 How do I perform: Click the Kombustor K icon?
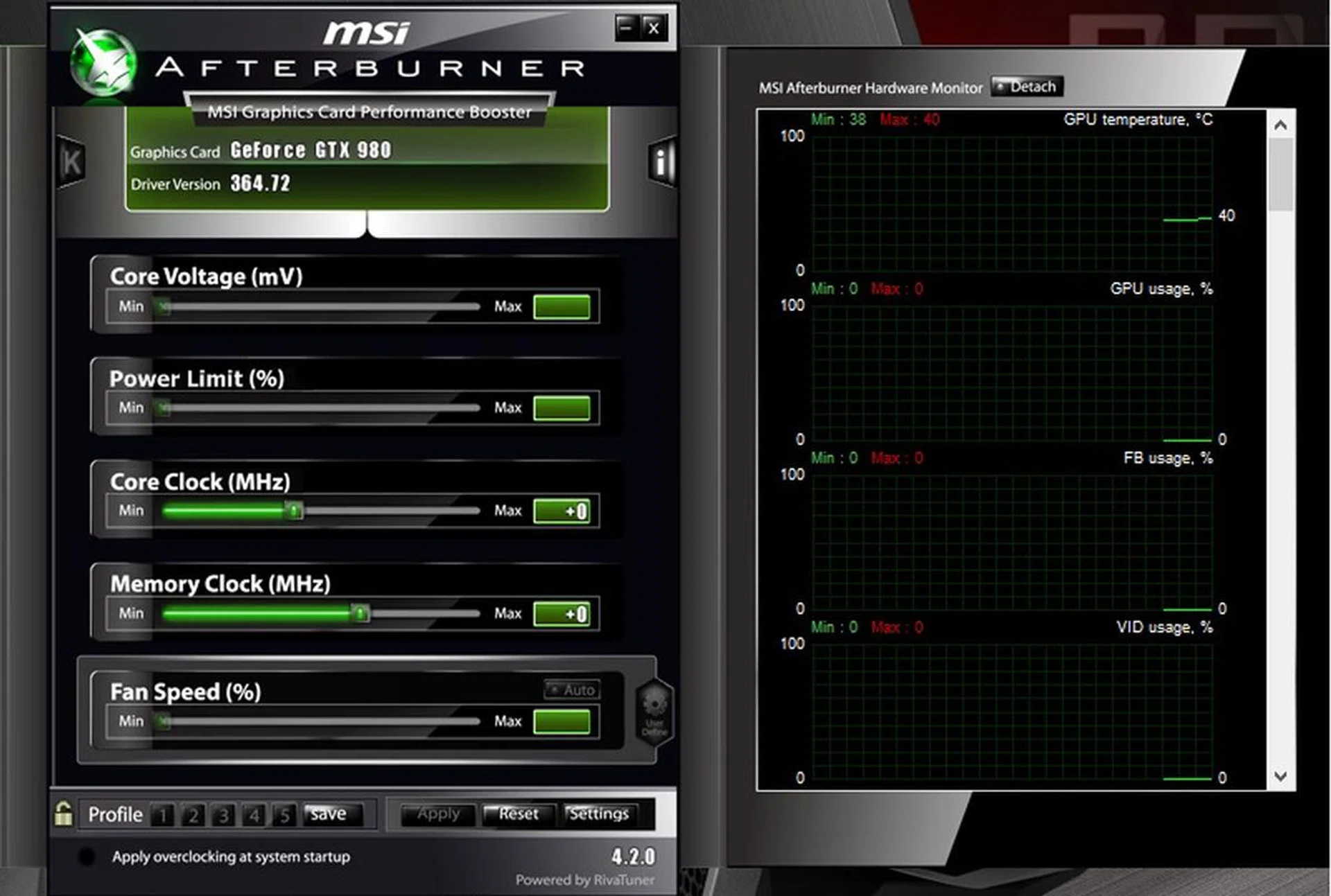(71, 162)
